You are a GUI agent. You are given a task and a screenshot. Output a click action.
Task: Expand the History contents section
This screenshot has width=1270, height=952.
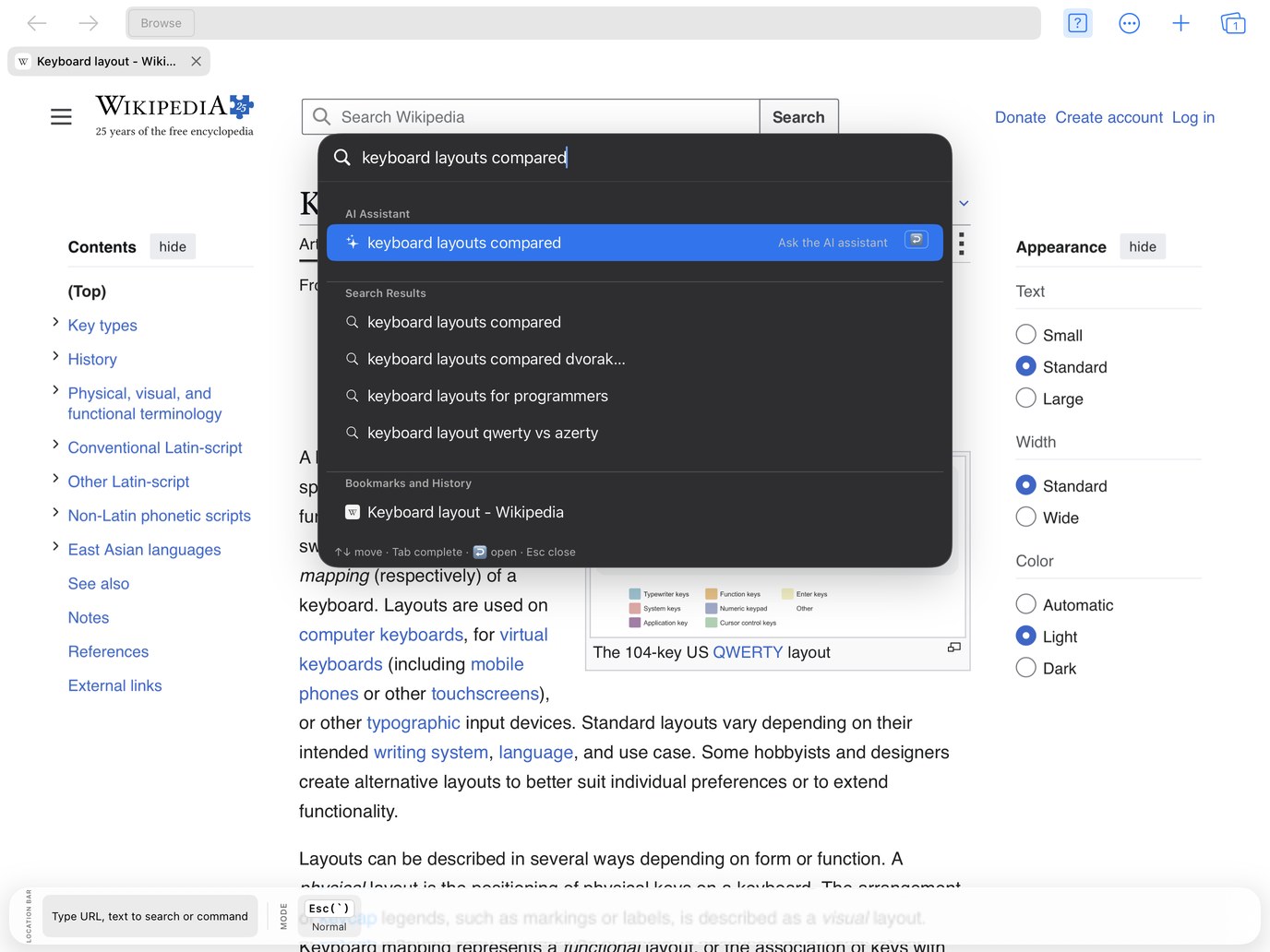click(x=55, y=356)
